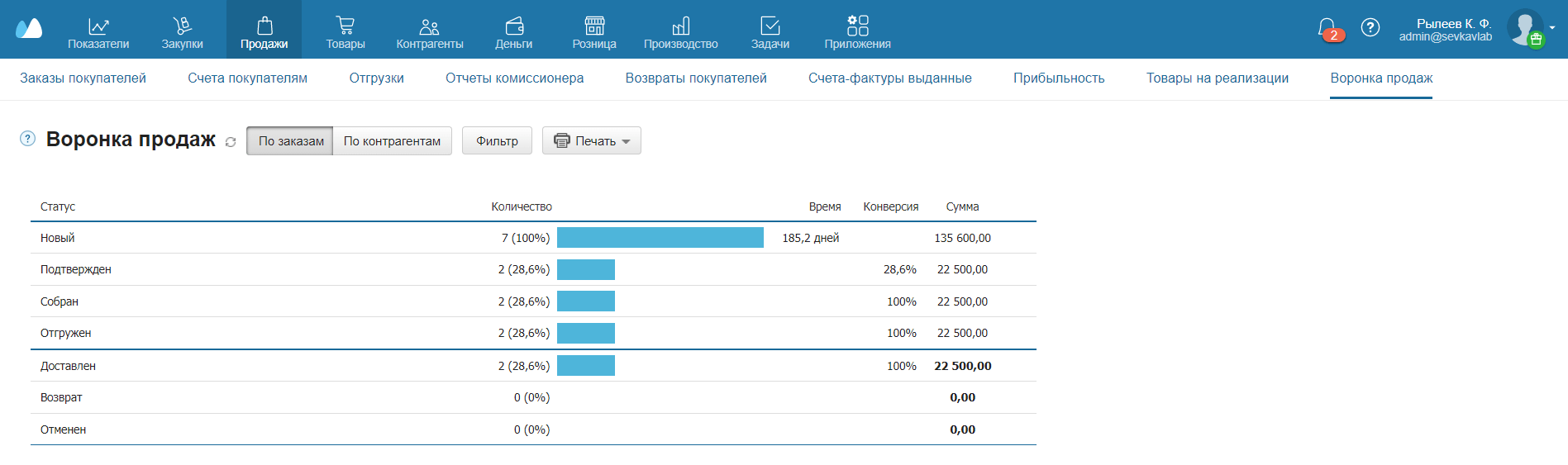1568x465 pixels.
Task: Click the user name Рылеев К. Ф.
Action: click(x=1454, y=23)
